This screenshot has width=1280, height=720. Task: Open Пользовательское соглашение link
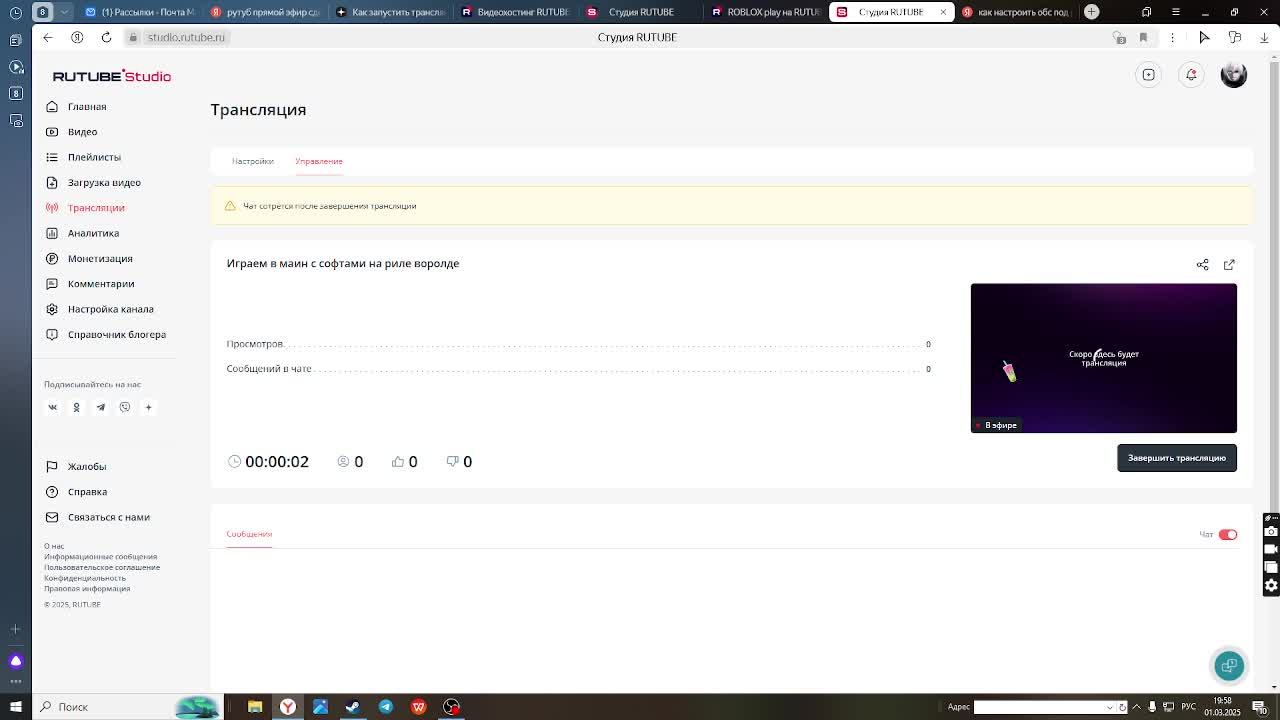coord(102,567)
